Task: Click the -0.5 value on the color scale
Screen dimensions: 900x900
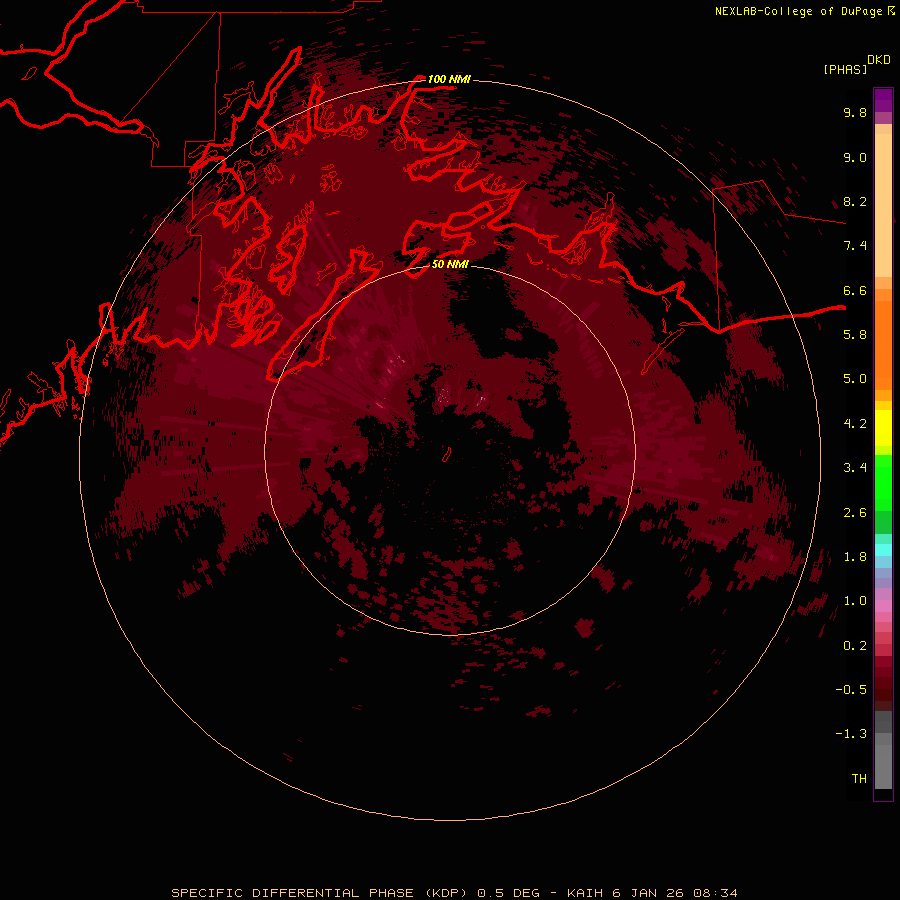Action: coord(851,690)
